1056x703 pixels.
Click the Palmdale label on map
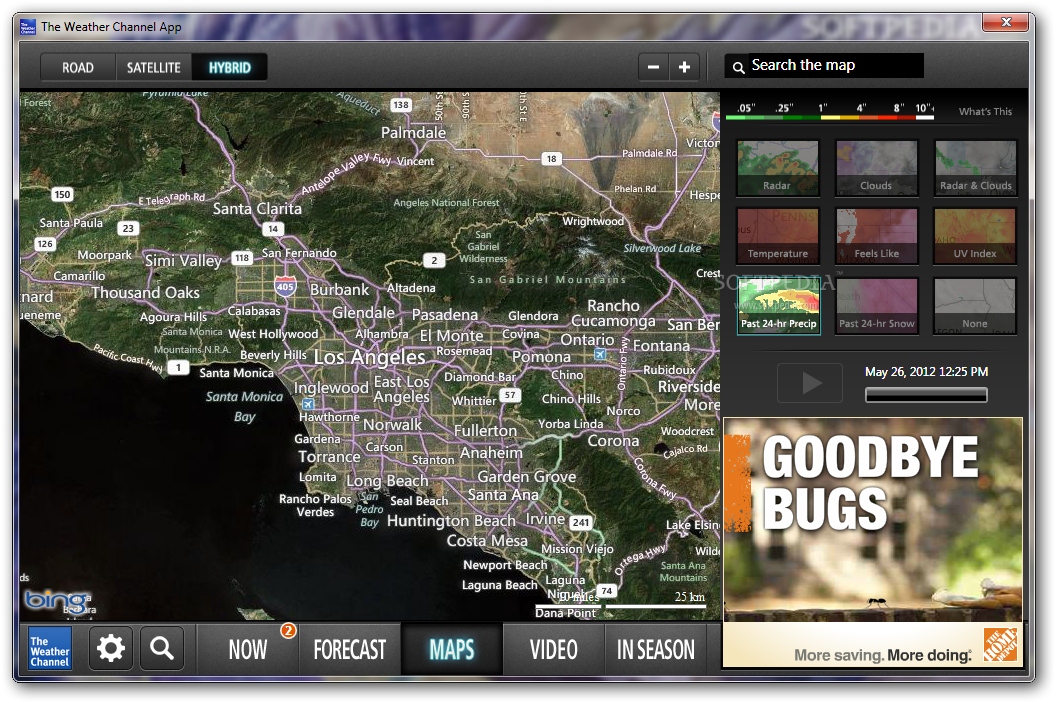[414, 133]
